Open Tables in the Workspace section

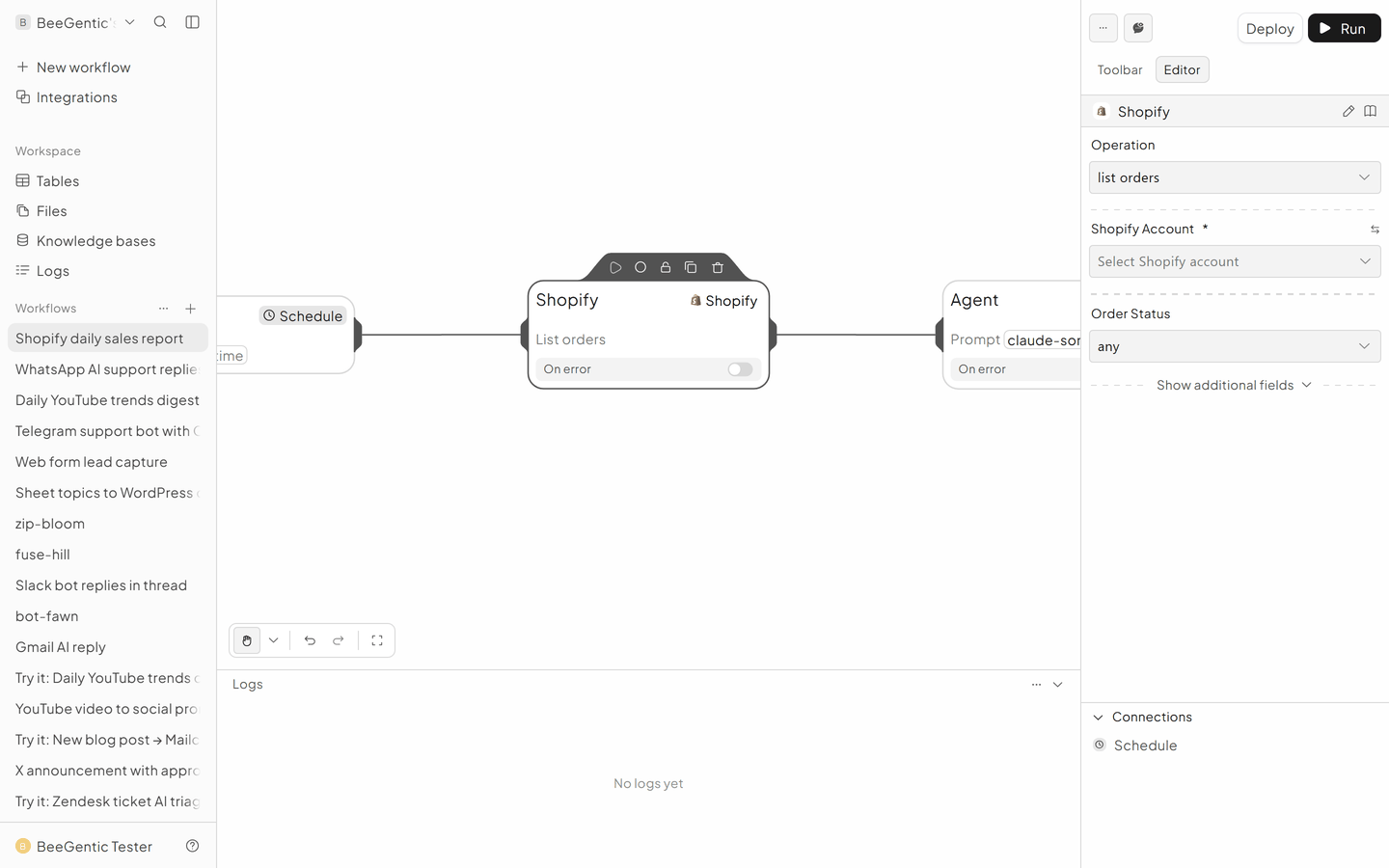[x=108, y=181]
